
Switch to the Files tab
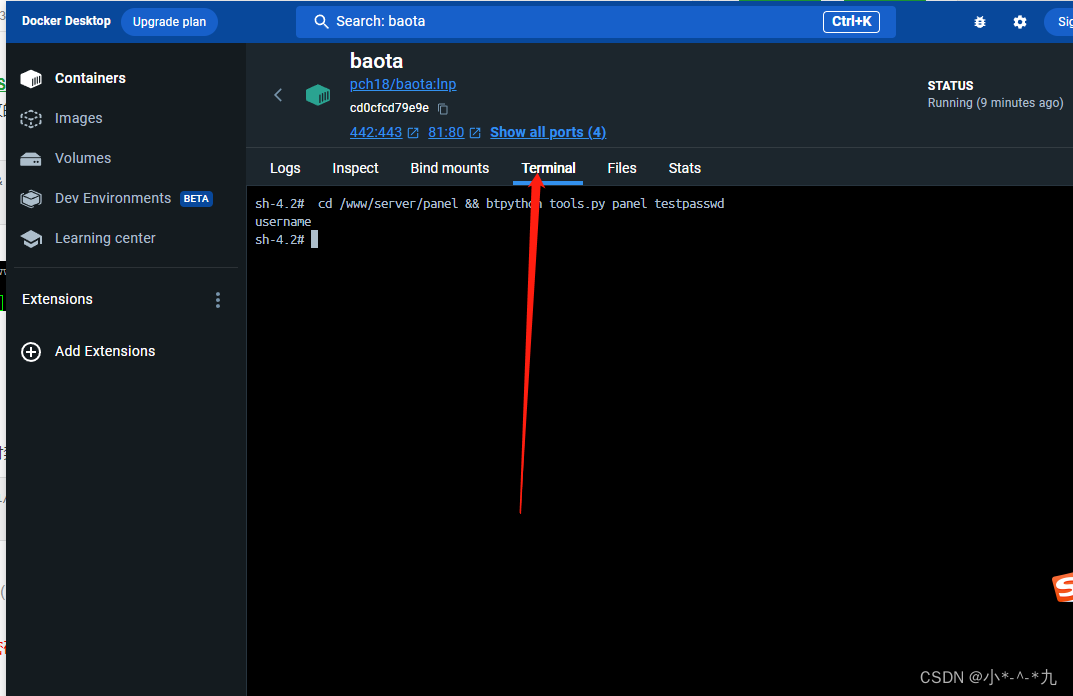(622, 168)
